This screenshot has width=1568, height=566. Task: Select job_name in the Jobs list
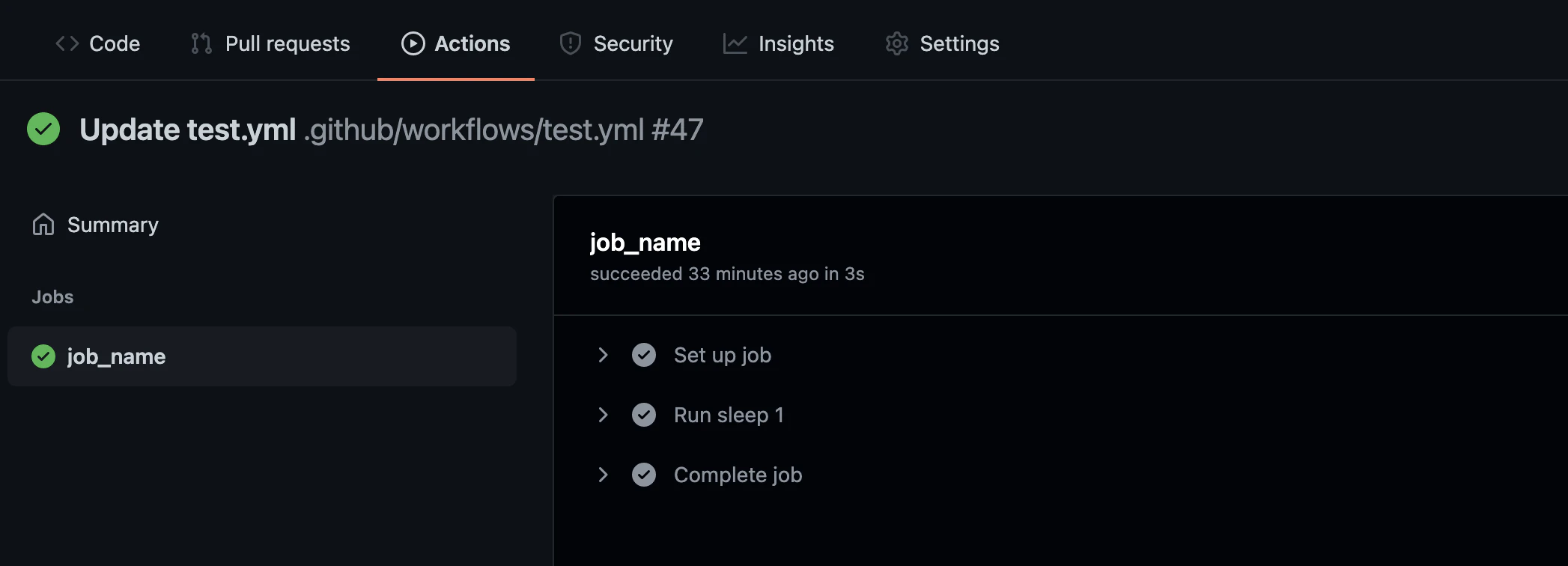click(x=262, y=356)
